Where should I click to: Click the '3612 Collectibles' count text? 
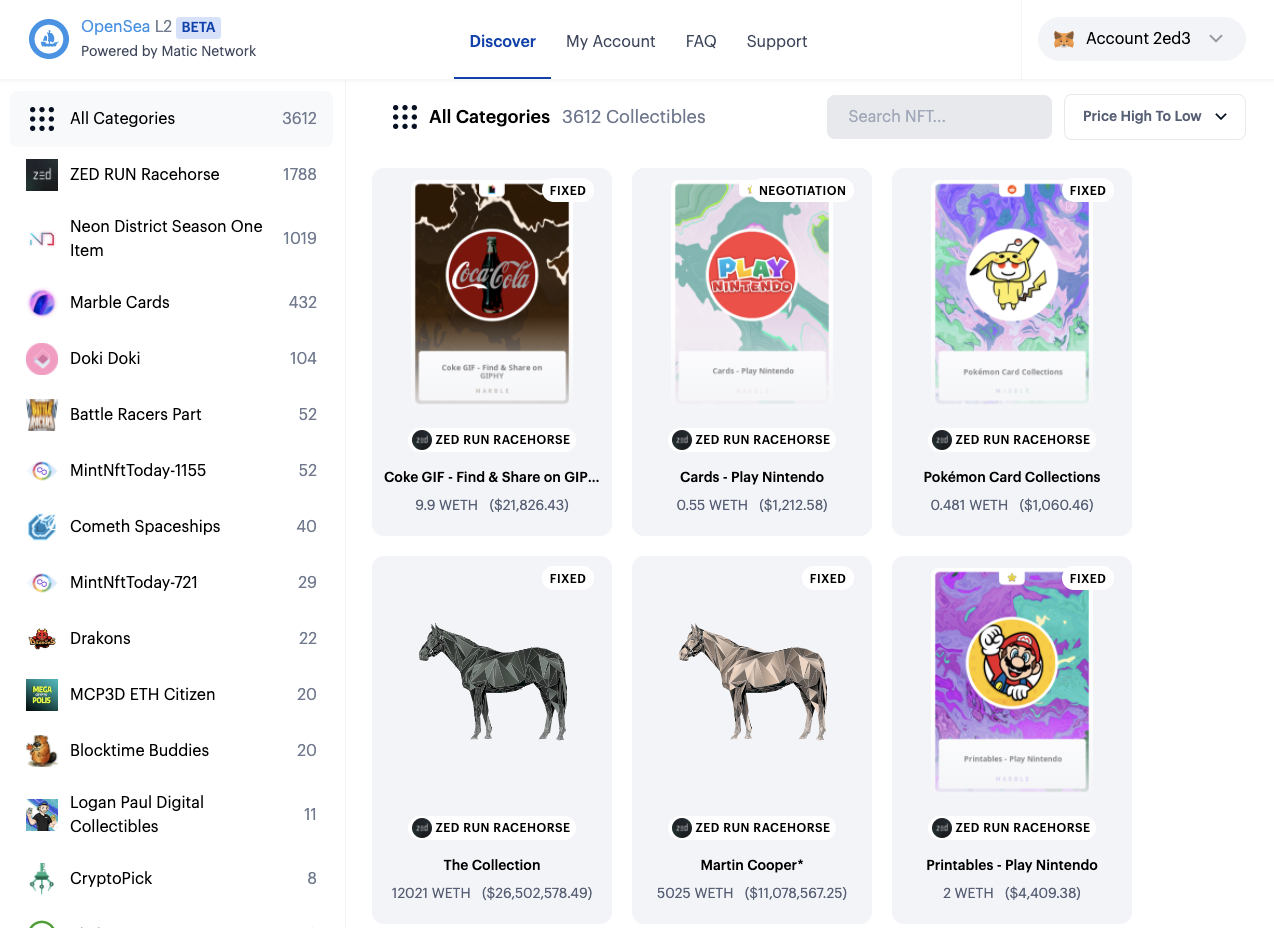(634, 117)
